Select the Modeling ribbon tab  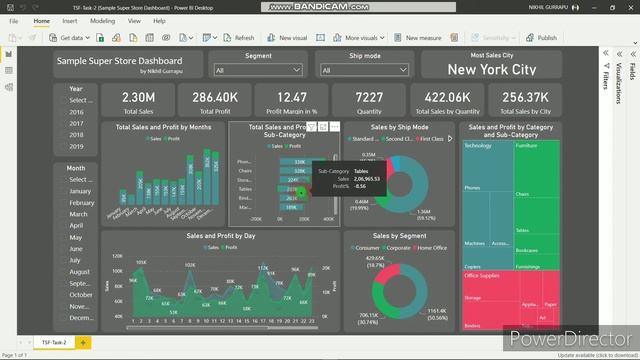pyautogui.click(x=102, y=21)
